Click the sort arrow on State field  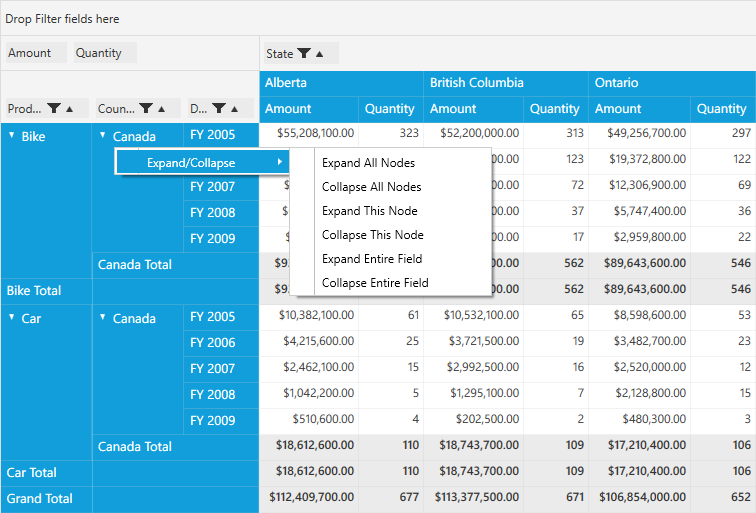(x=319, y=54)
